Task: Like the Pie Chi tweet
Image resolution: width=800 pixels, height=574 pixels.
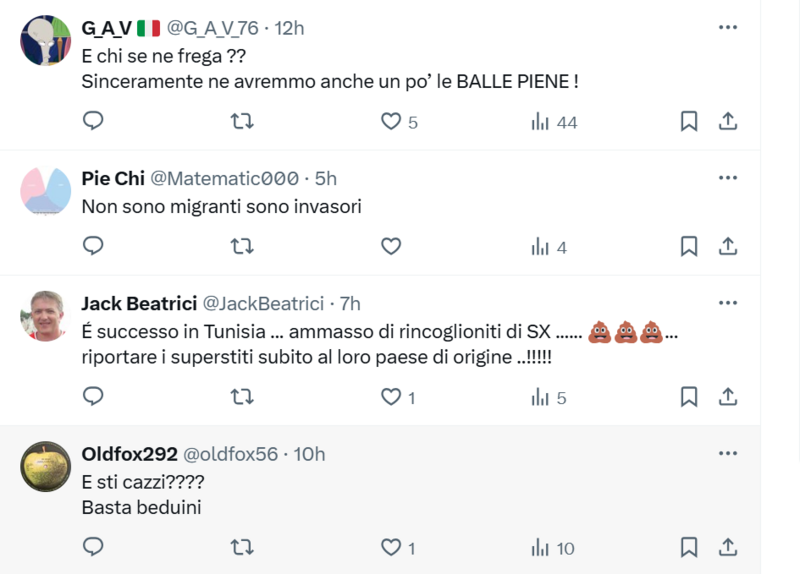Action: (x=391, y=246)
